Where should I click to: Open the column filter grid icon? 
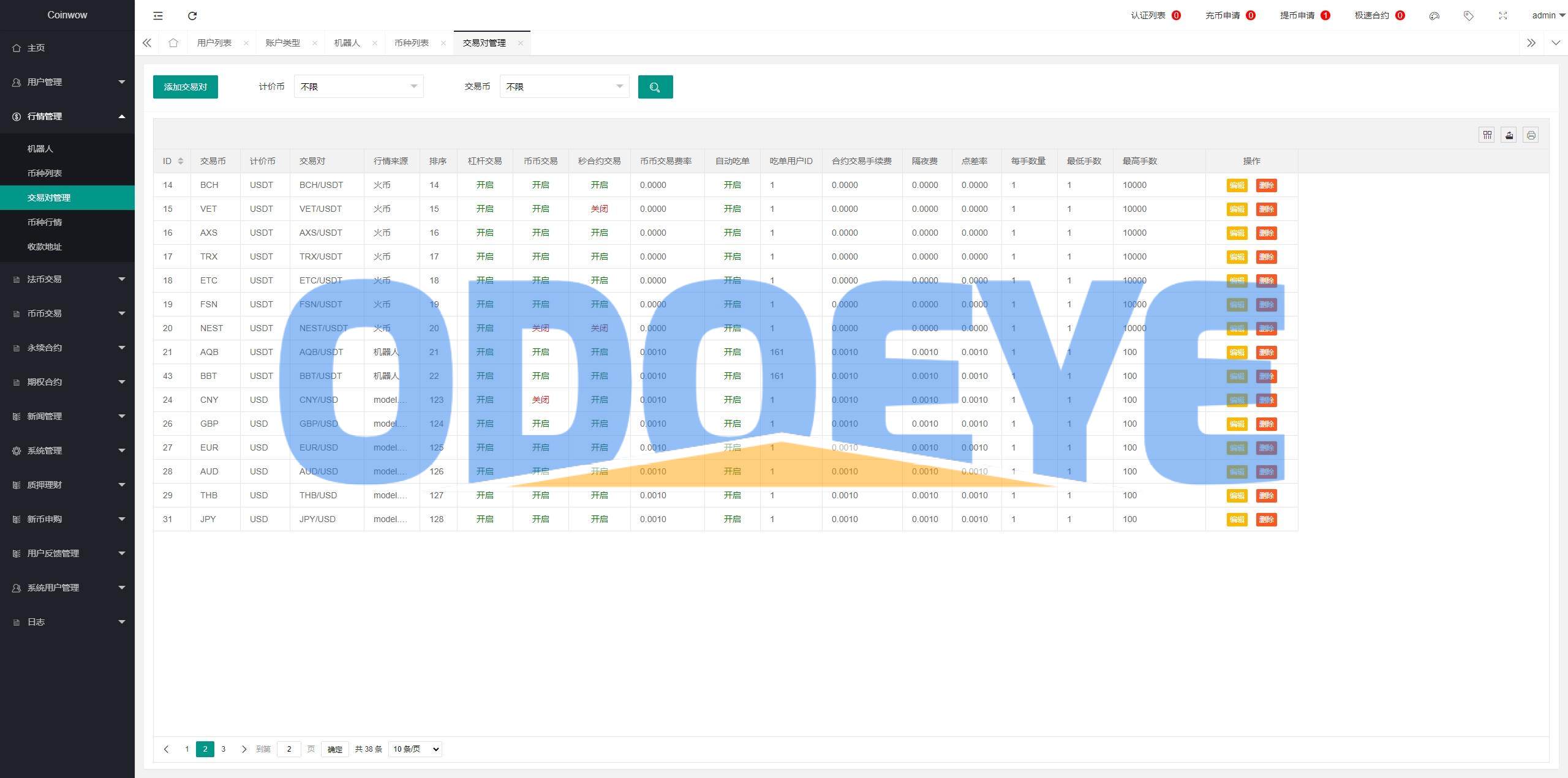1487,135
